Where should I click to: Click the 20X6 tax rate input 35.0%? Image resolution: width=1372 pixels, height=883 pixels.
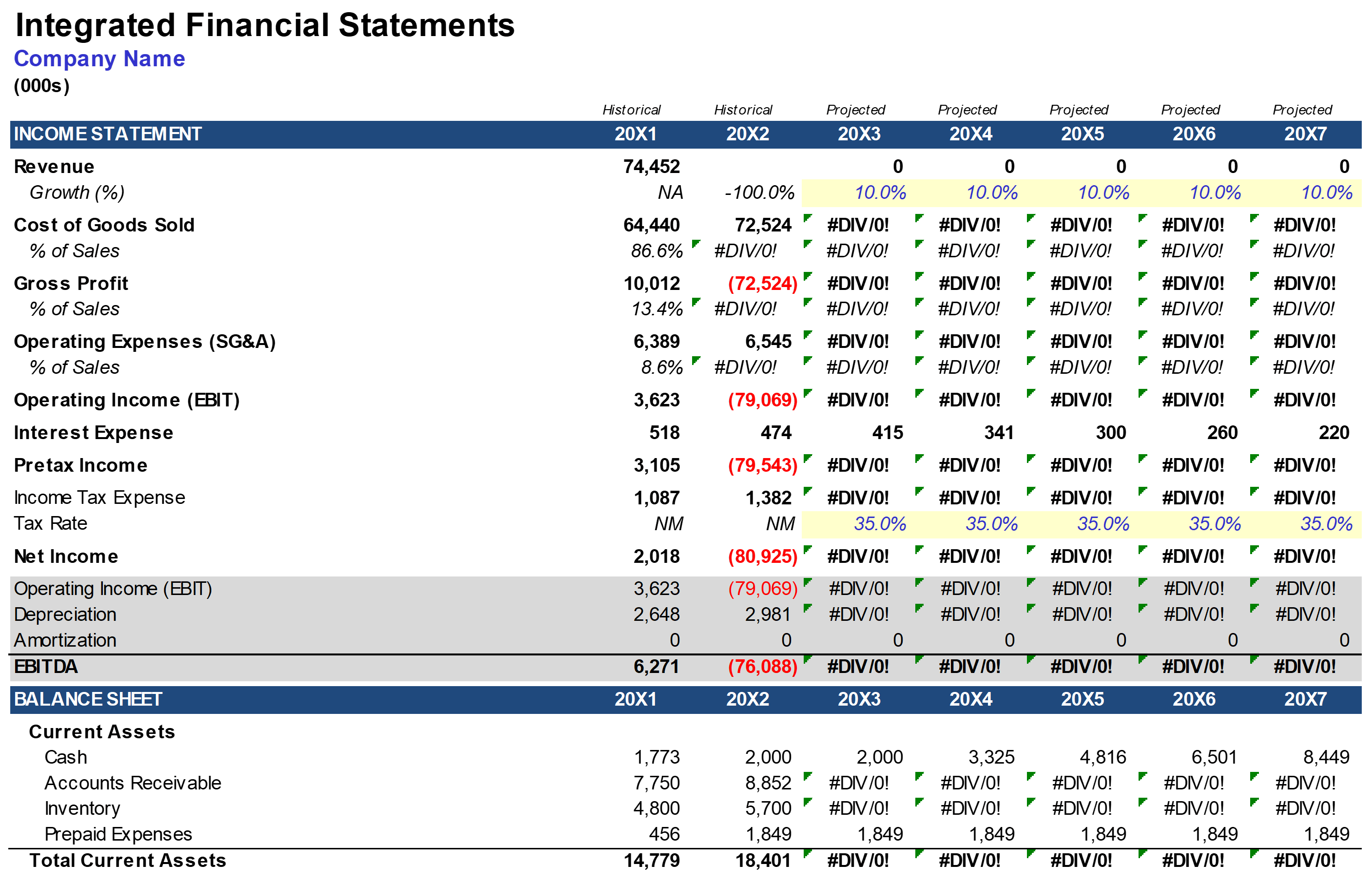pos(1215,524)
